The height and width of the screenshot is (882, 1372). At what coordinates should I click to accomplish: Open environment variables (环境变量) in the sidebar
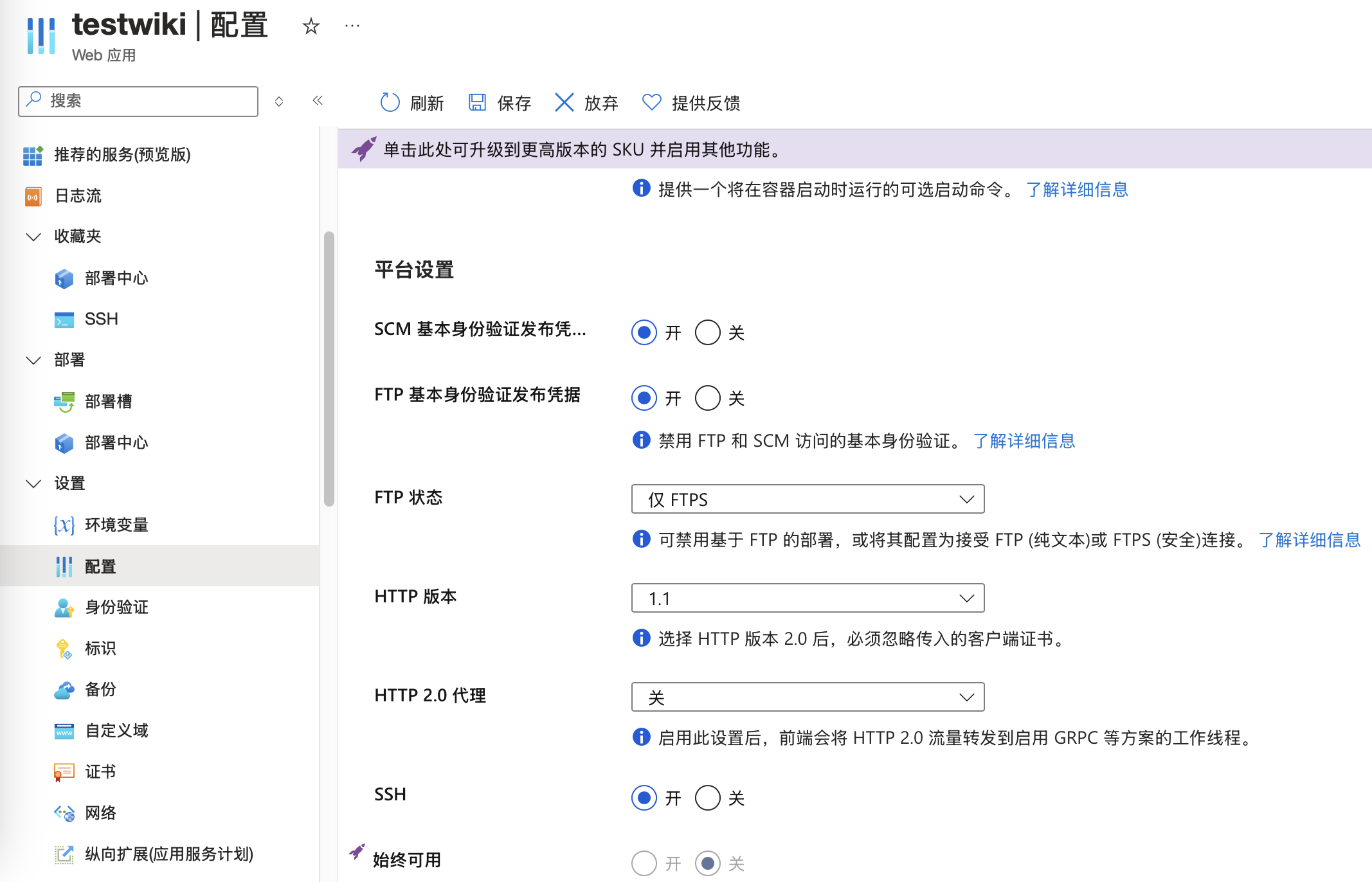pyautogui.click(x=116, y=525)
